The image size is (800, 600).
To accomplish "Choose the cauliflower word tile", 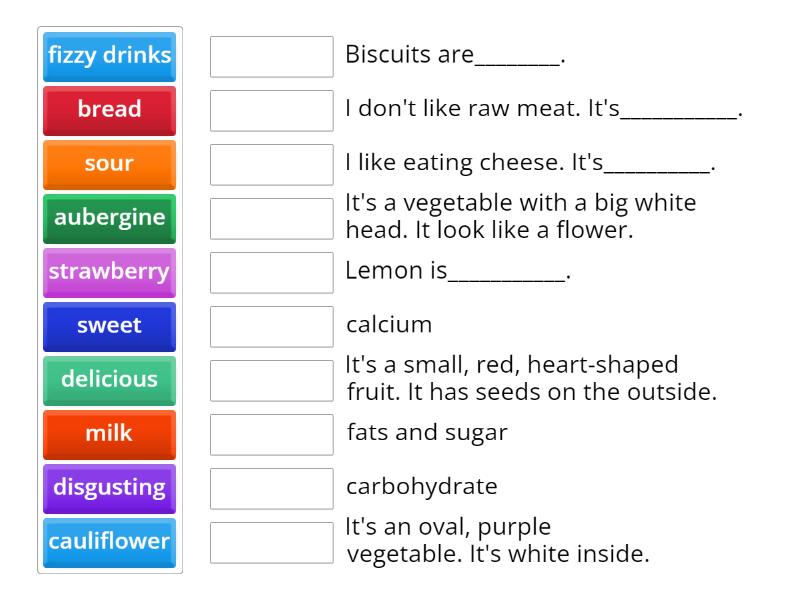I will pos(108,541).
